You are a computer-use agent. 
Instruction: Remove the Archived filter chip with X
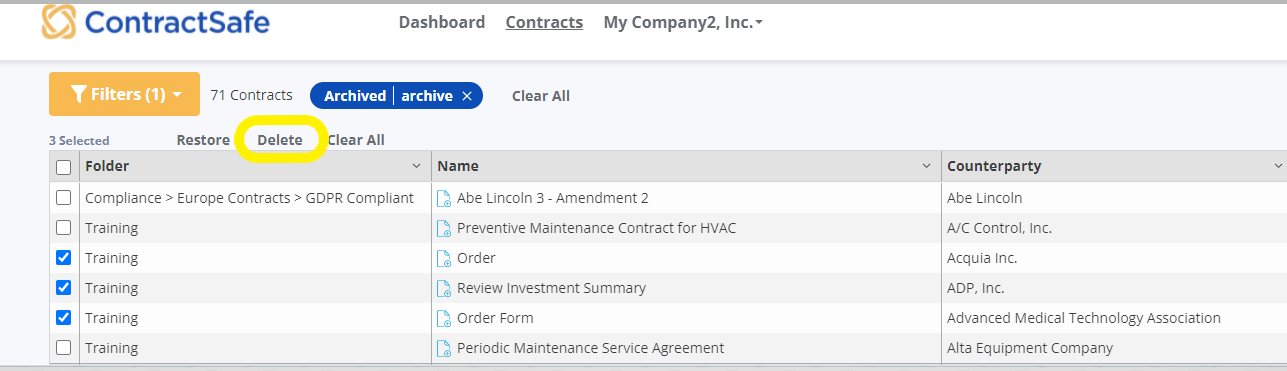coord(466,96)
